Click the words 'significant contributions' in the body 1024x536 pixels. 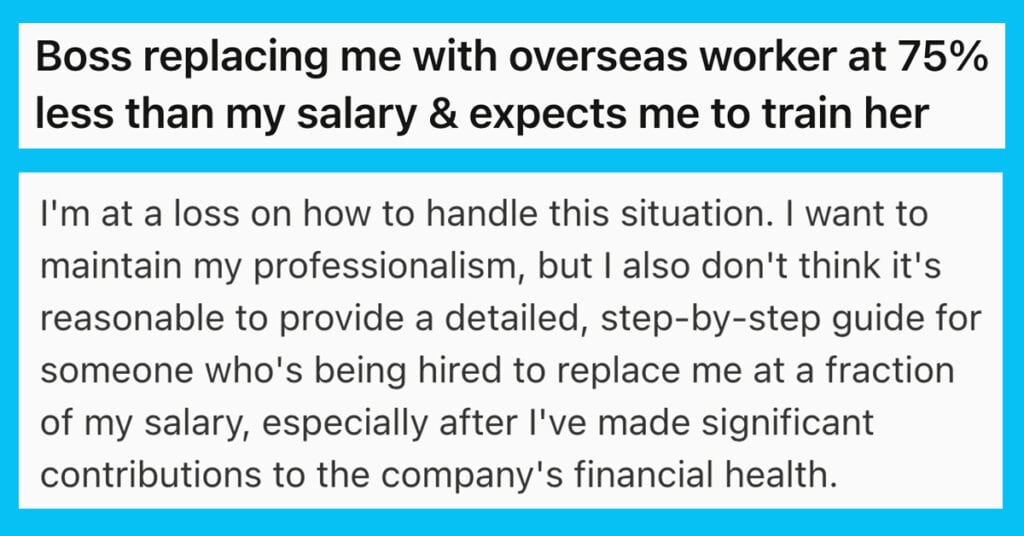pos(457,449)
